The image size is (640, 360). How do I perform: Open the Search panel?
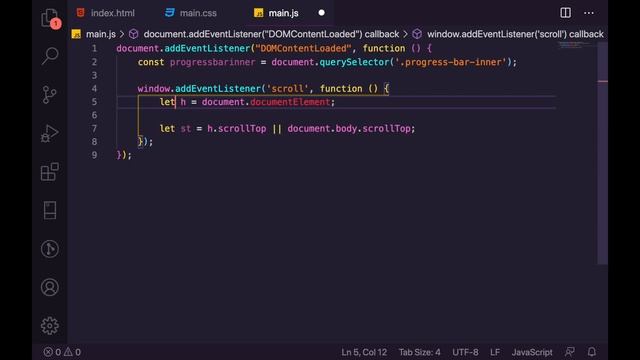tap(50, 56)
